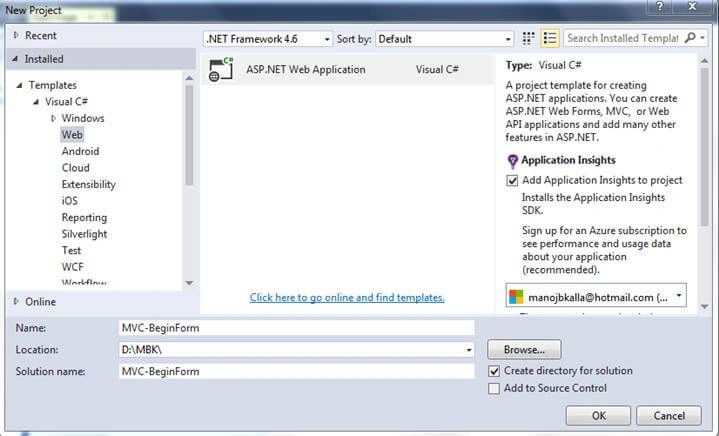Switch to medium icons list view

click(x=550, y=39)
